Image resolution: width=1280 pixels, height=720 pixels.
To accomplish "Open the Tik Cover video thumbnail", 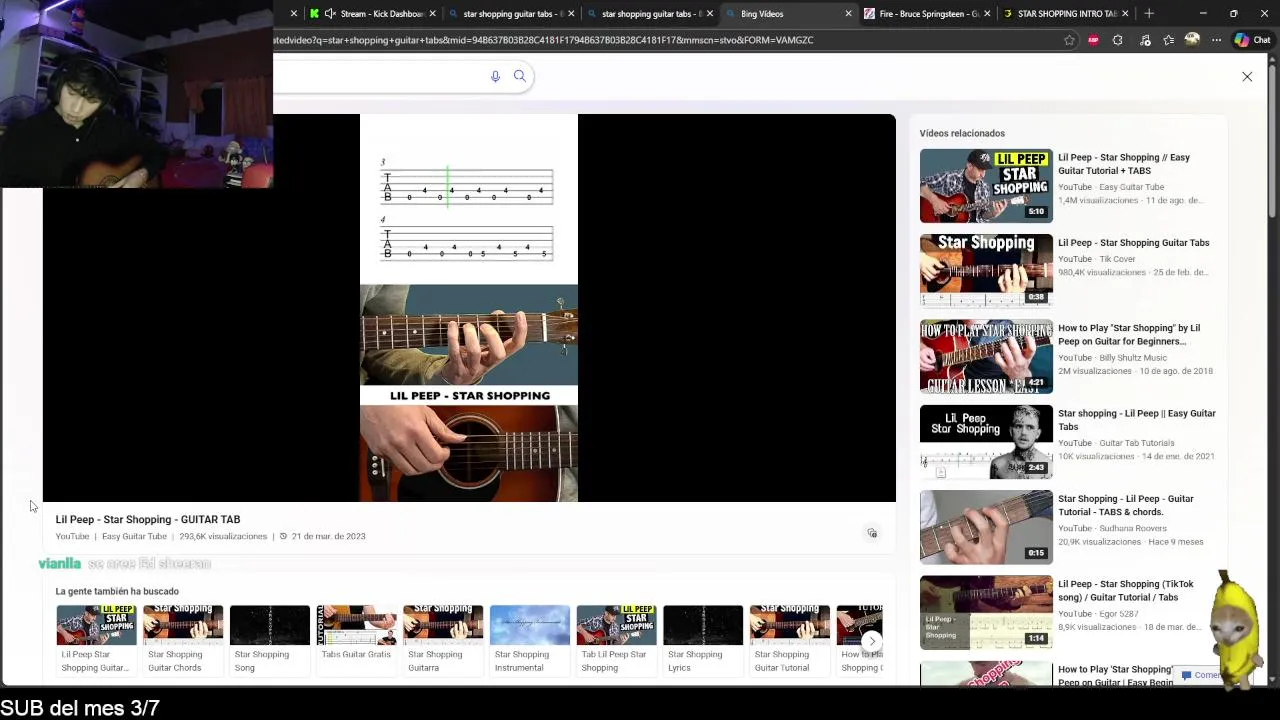I will coord(986,271).
